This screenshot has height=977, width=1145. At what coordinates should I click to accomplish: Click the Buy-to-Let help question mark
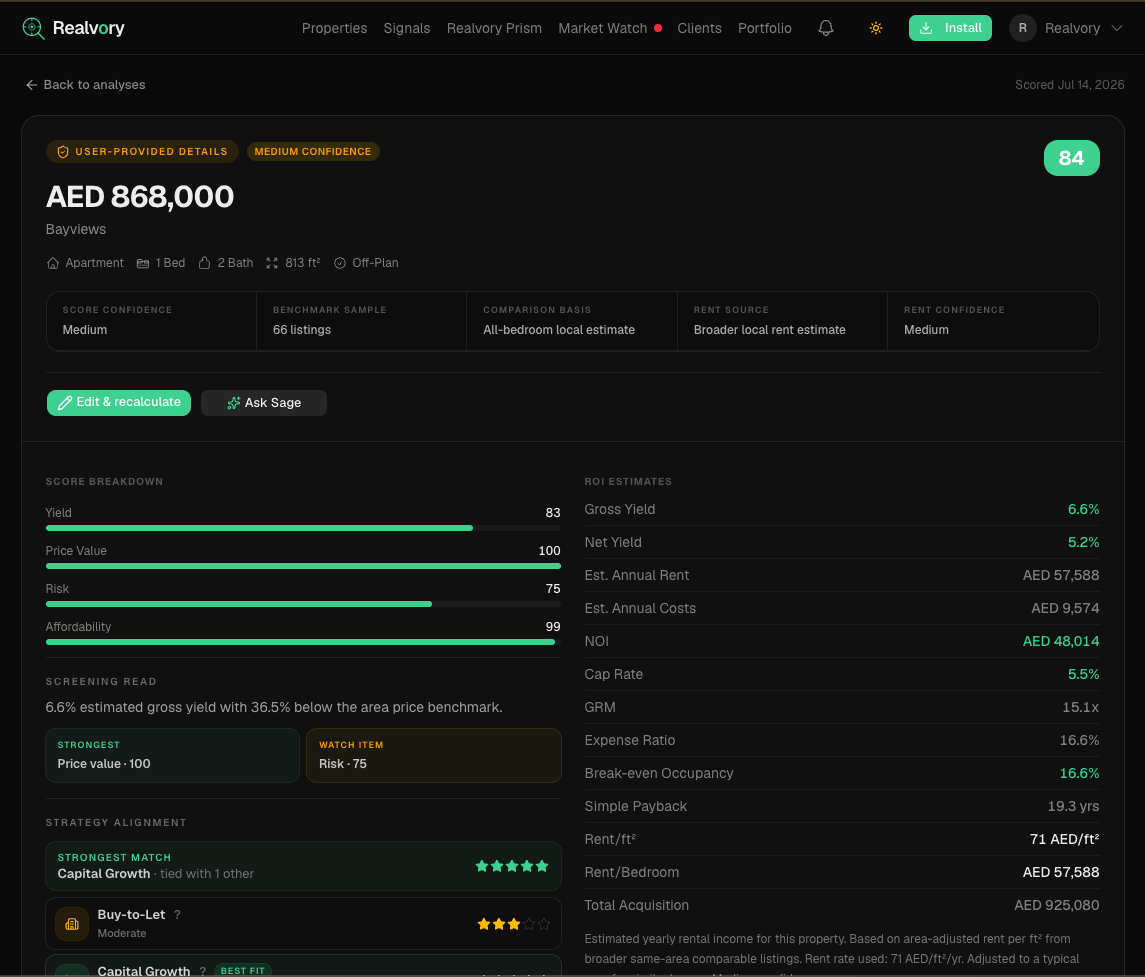point(177,914)
